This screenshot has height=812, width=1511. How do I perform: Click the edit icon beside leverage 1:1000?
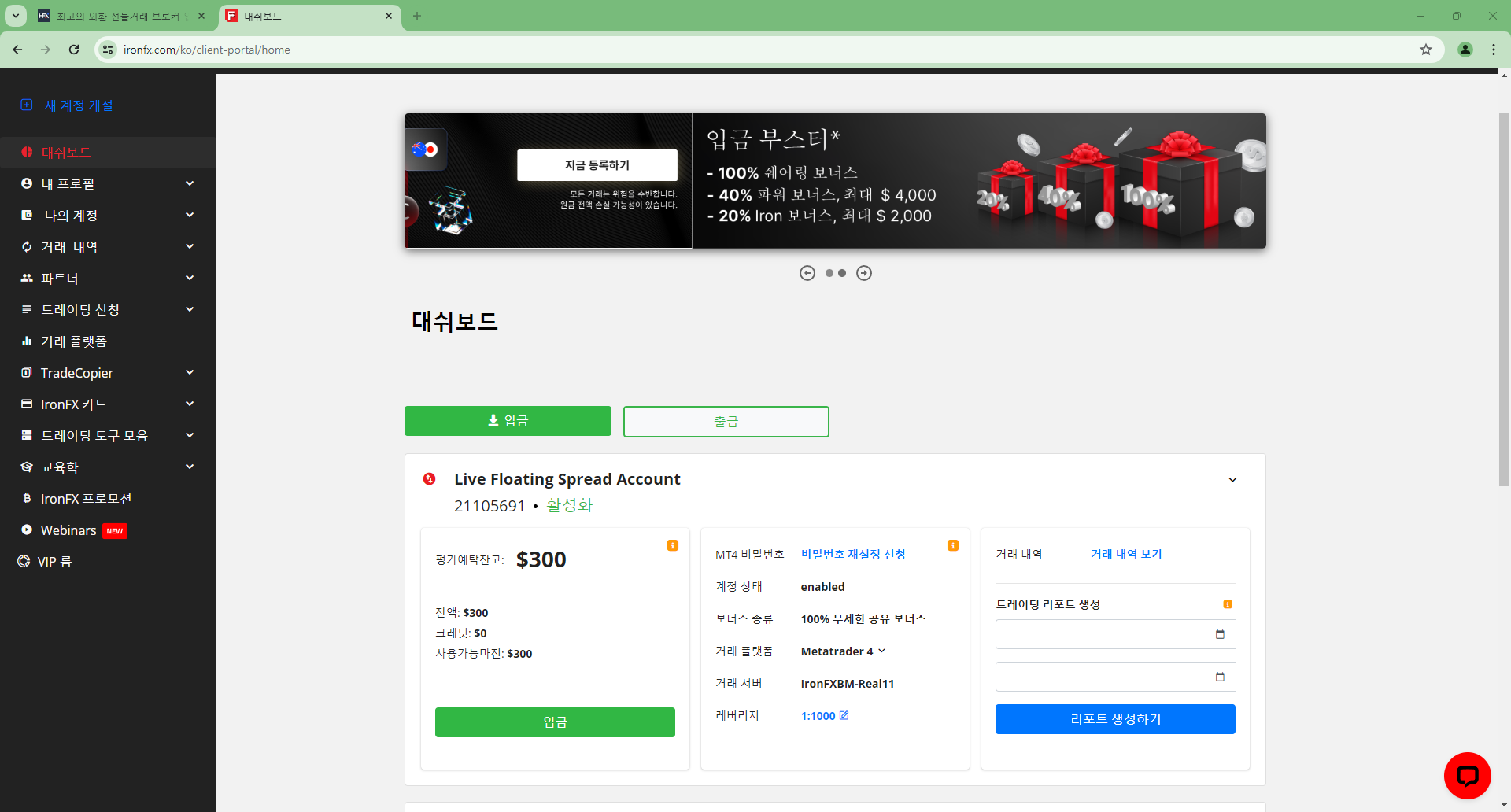(x=845, y=715)
